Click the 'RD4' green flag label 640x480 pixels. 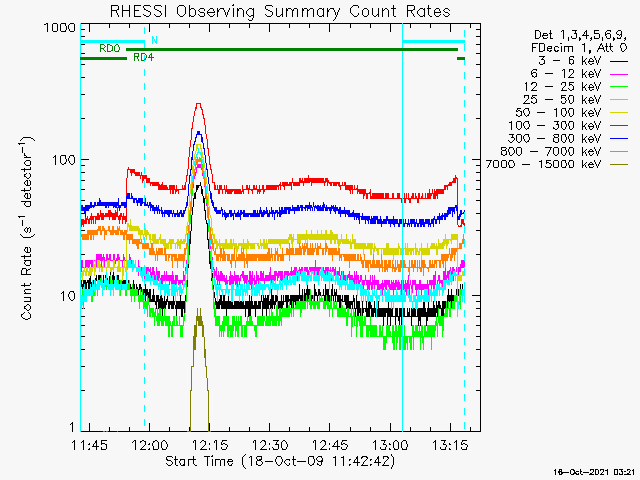[144, 58]
